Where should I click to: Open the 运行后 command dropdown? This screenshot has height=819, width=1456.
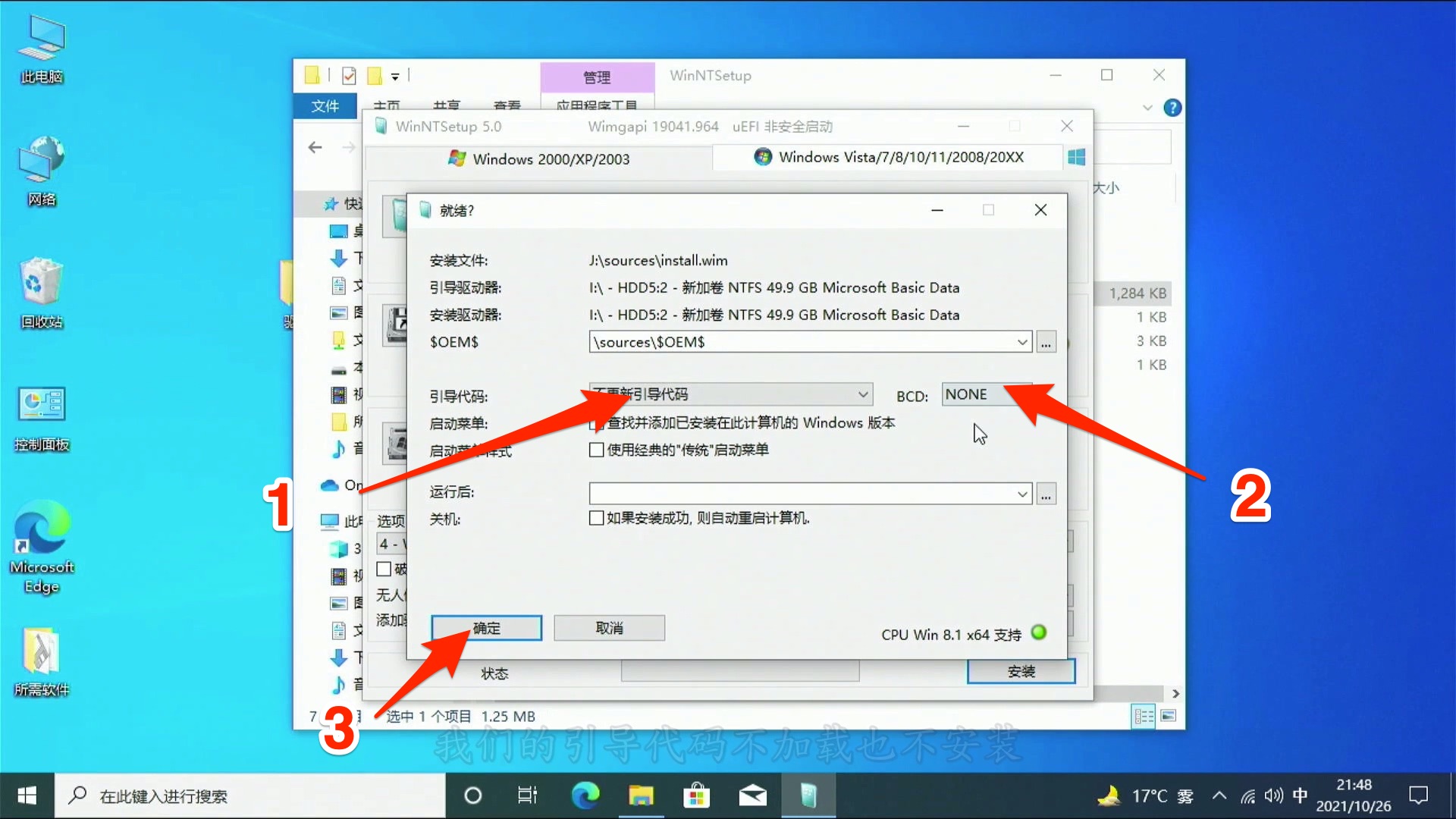point(1022,493)
